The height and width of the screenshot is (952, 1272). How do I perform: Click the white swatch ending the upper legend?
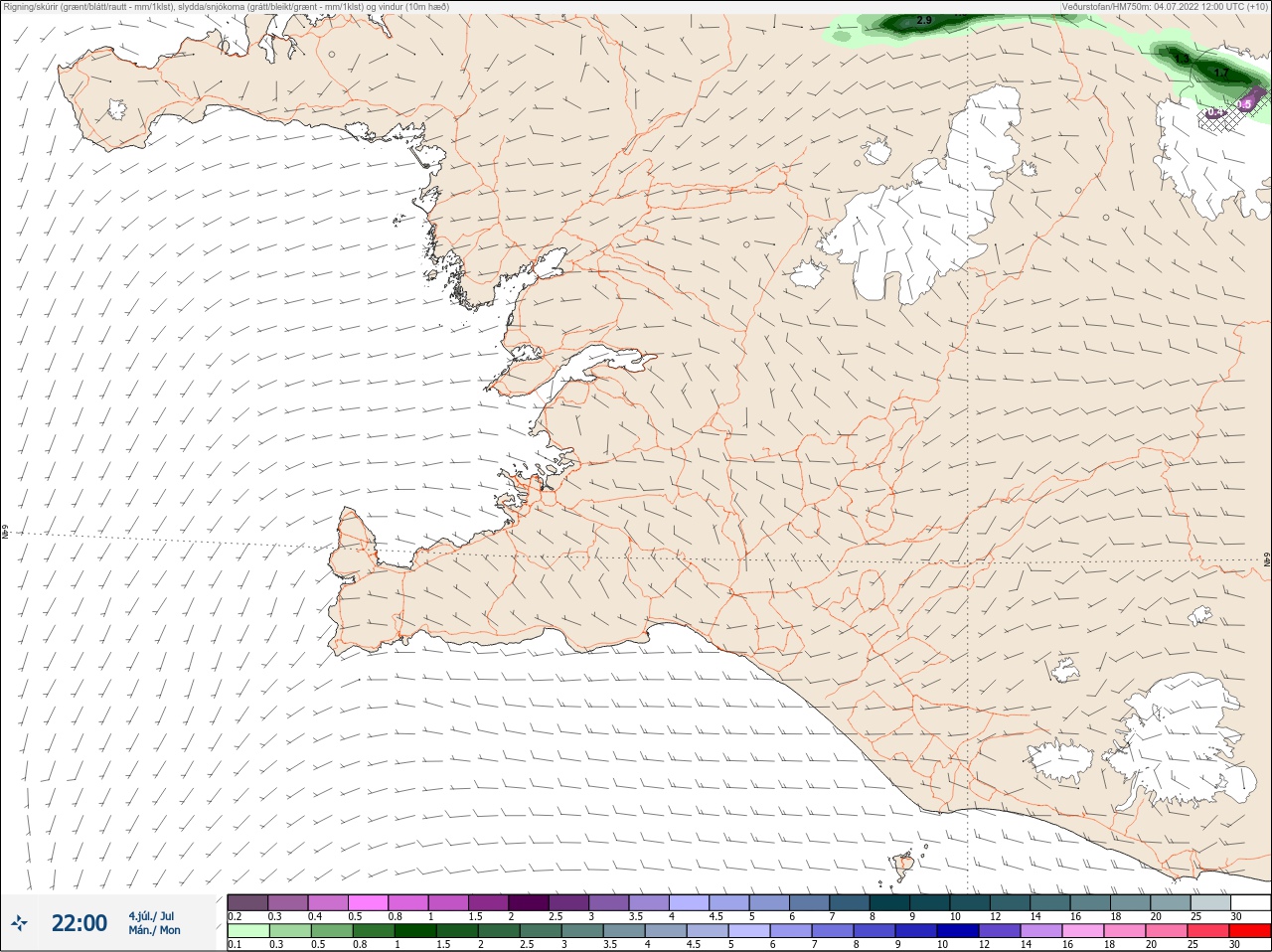(x=1250, y=902)
